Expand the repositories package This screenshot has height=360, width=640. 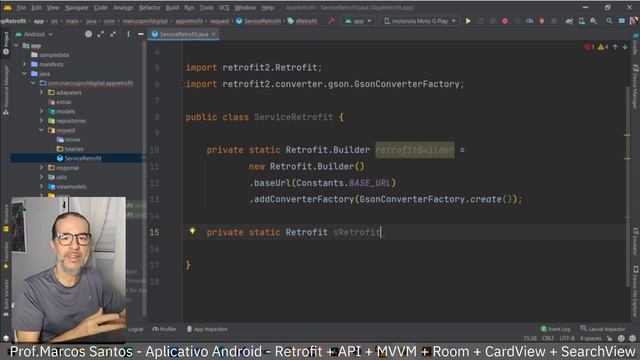41,120
